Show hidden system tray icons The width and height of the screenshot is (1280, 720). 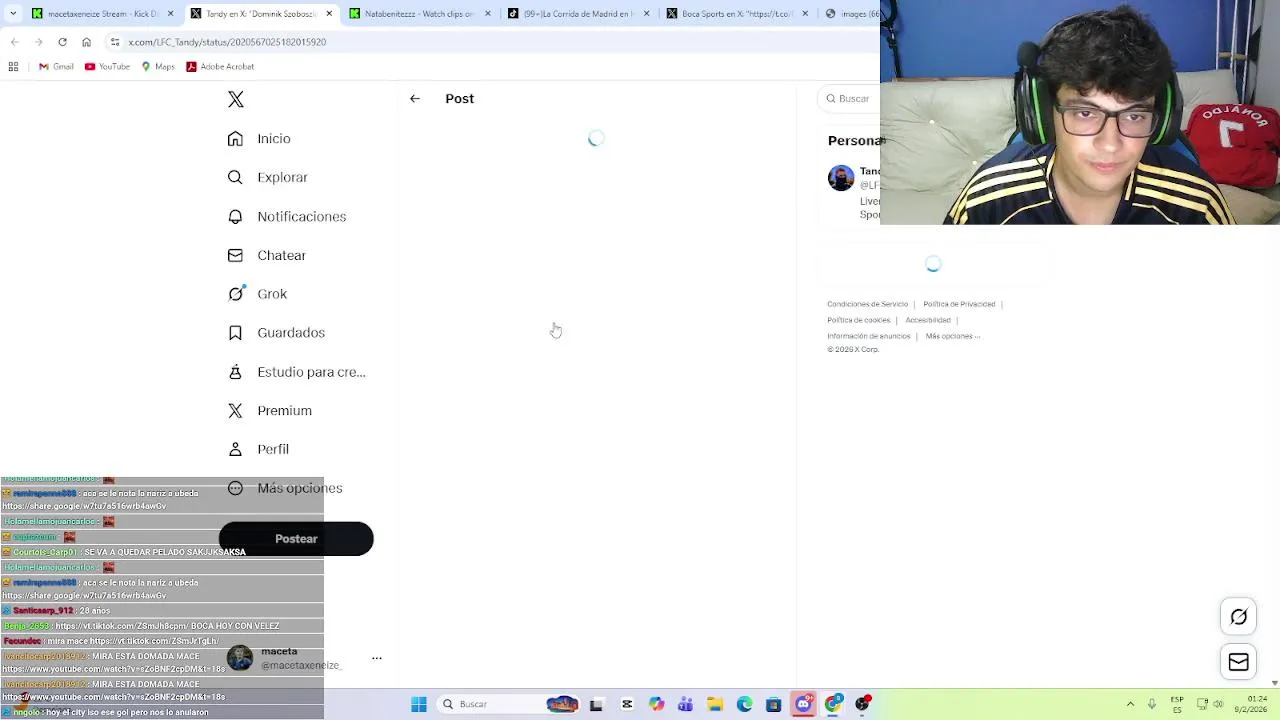point(1130,704)
